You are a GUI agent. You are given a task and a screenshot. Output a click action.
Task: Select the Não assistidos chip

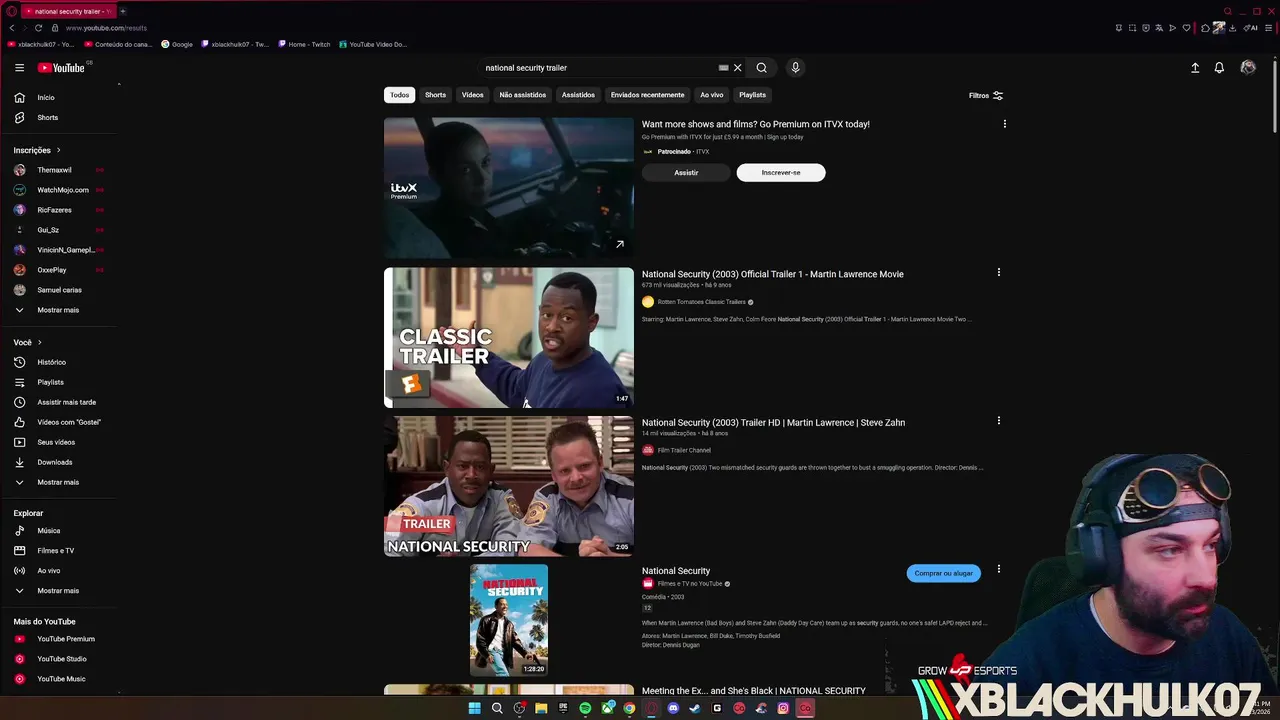523,95
